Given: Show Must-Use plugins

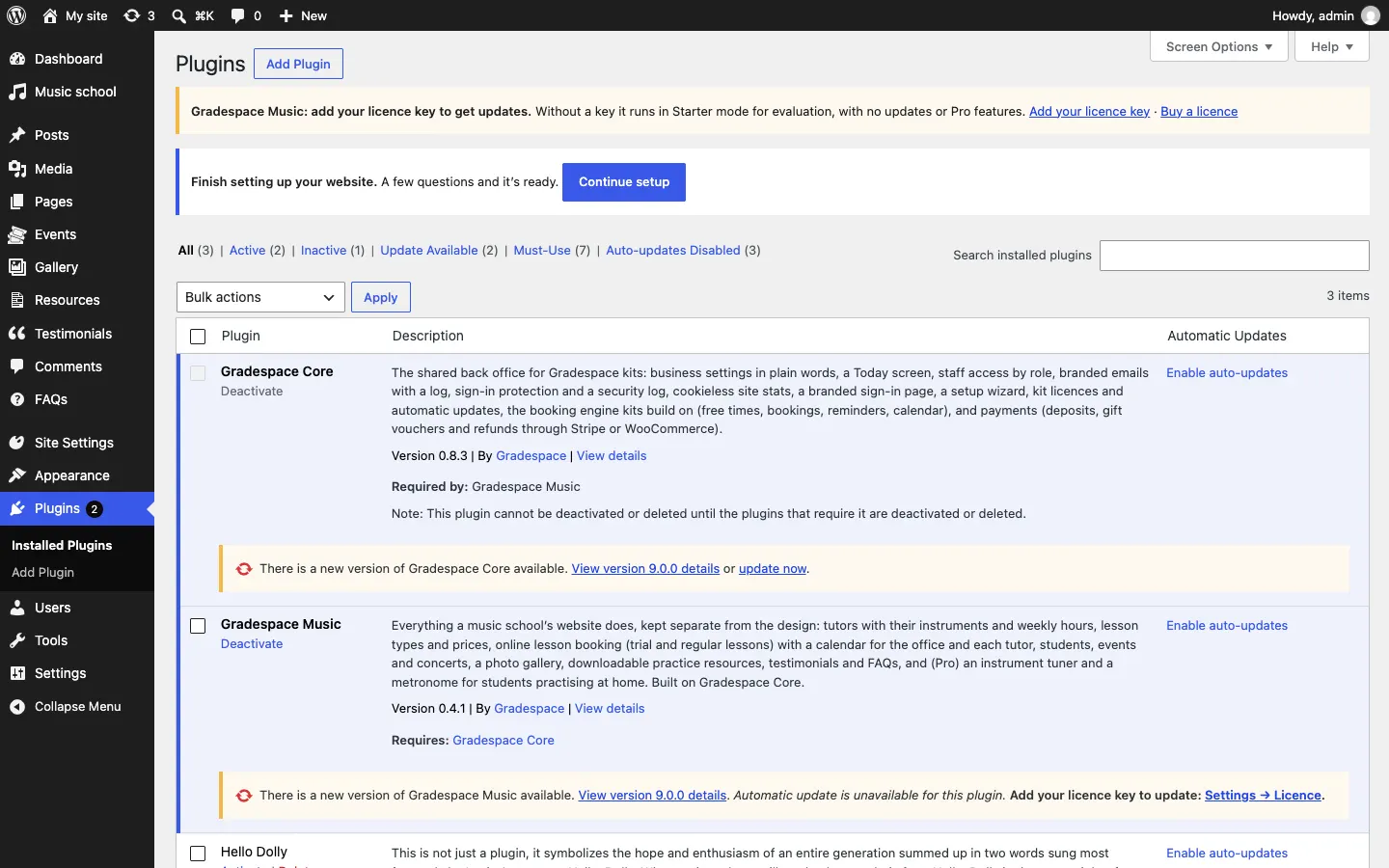Looking at the screenshot, I should 542,250.
